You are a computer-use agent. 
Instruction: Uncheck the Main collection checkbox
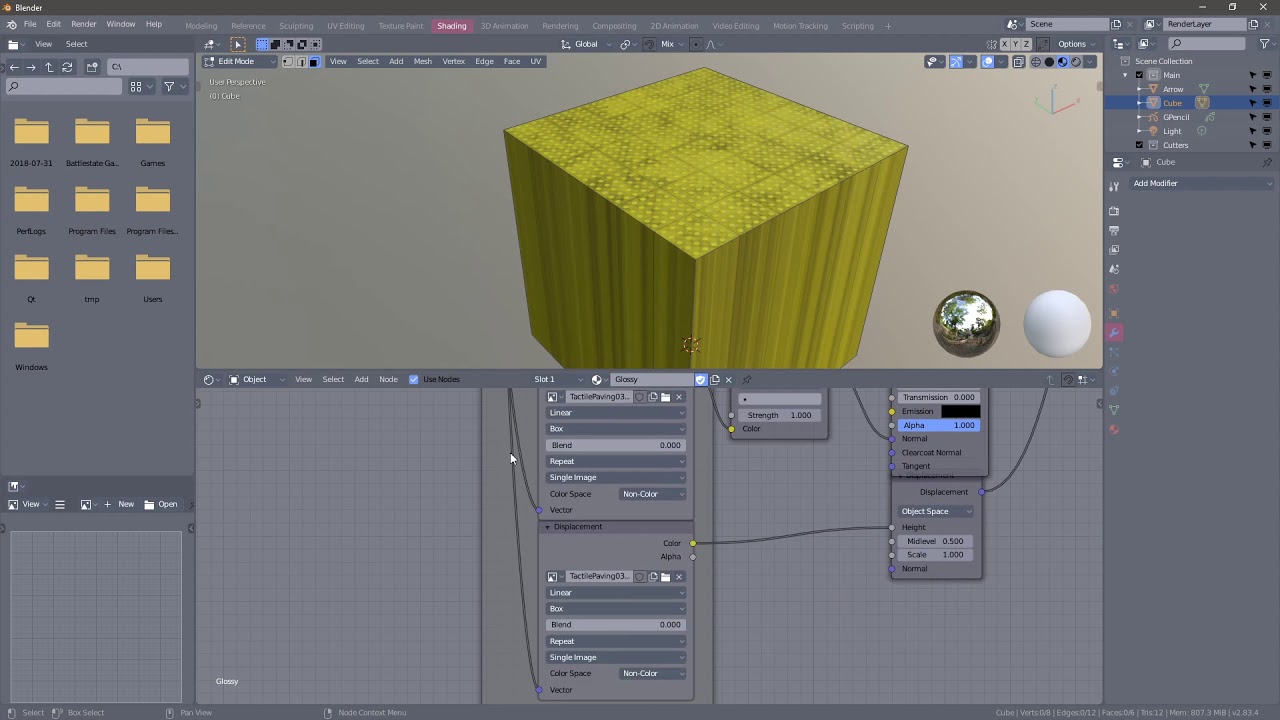tap(1139, 75)
